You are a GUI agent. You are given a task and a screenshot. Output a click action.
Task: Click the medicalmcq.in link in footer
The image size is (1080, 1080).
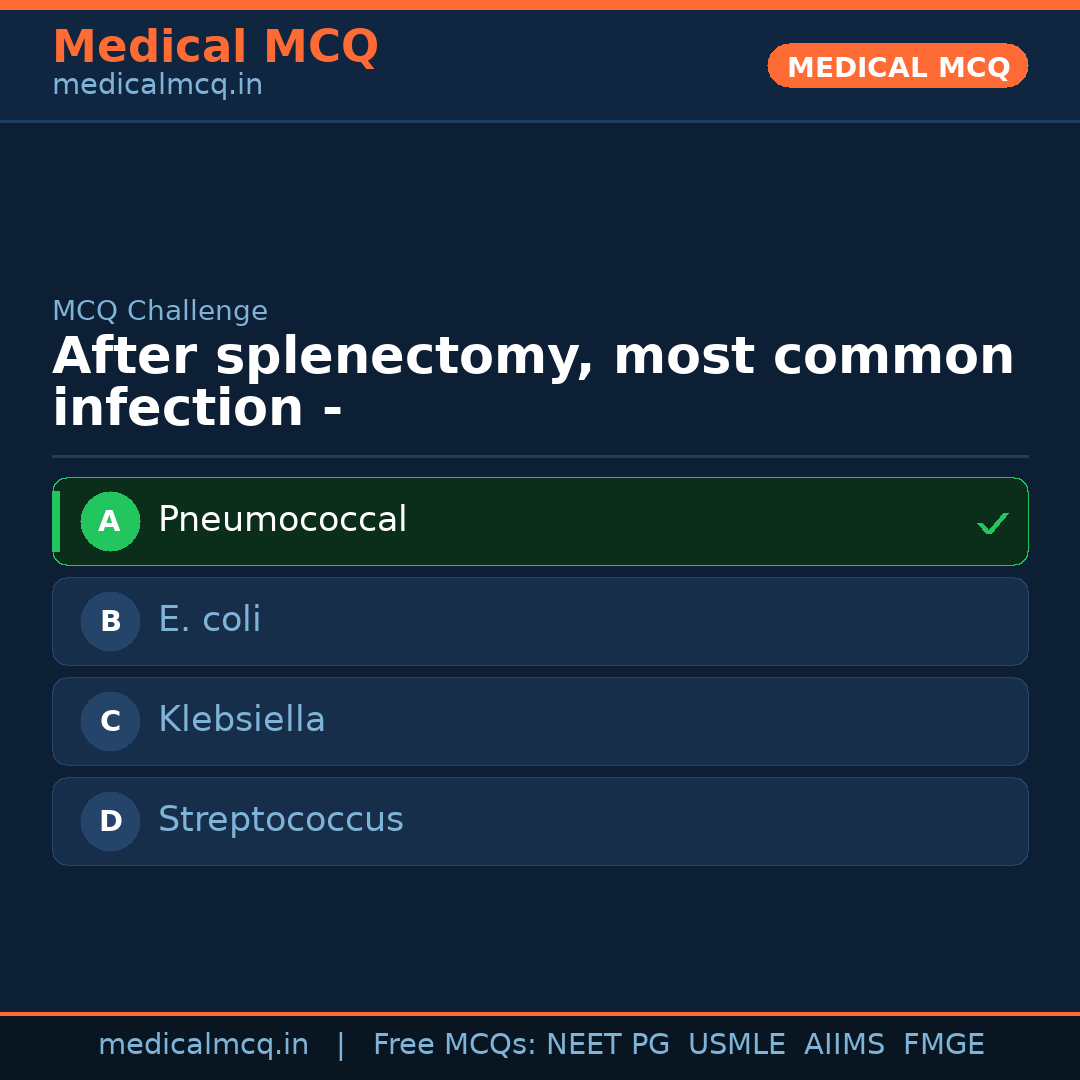pyautogui.click(x=203, y=1045)
